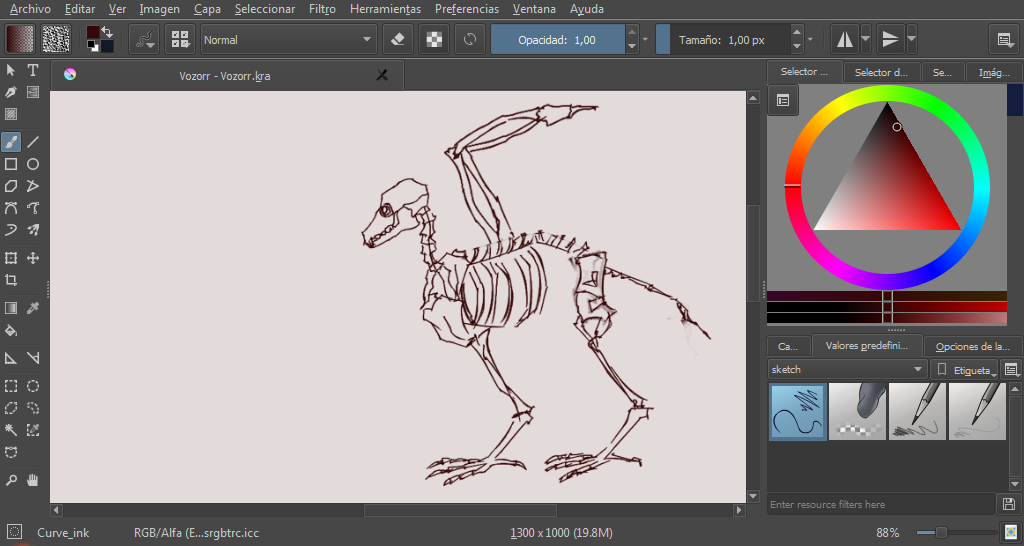The image size is (1024, 546).
Task: Select the Crop tool
Action: [x=11, y=280]
